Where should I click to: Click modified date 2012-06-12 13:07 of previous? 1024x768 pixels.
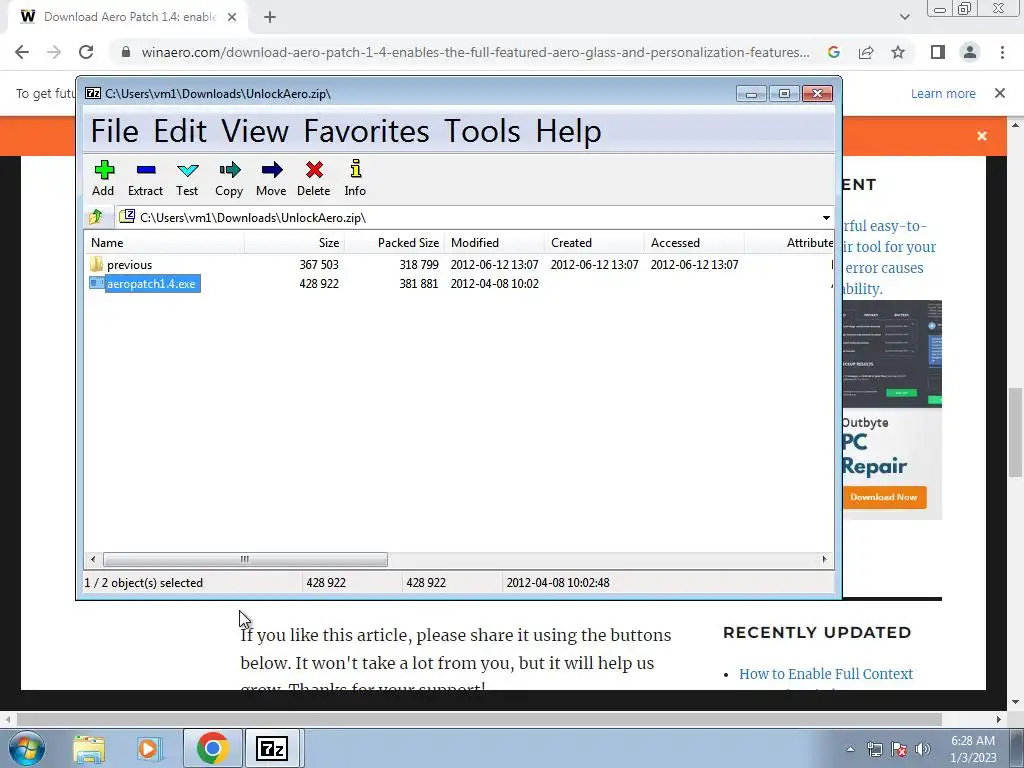point(494,264)
